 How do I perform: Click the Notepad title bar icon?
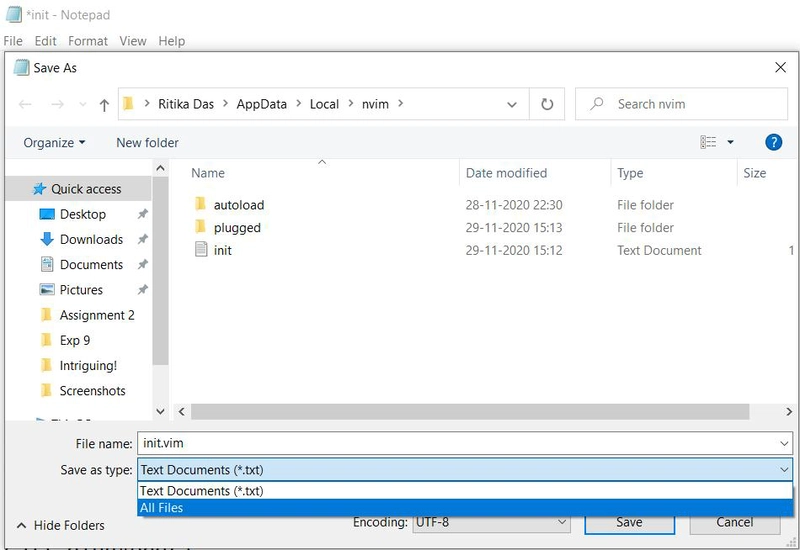[x=14, y=14]
